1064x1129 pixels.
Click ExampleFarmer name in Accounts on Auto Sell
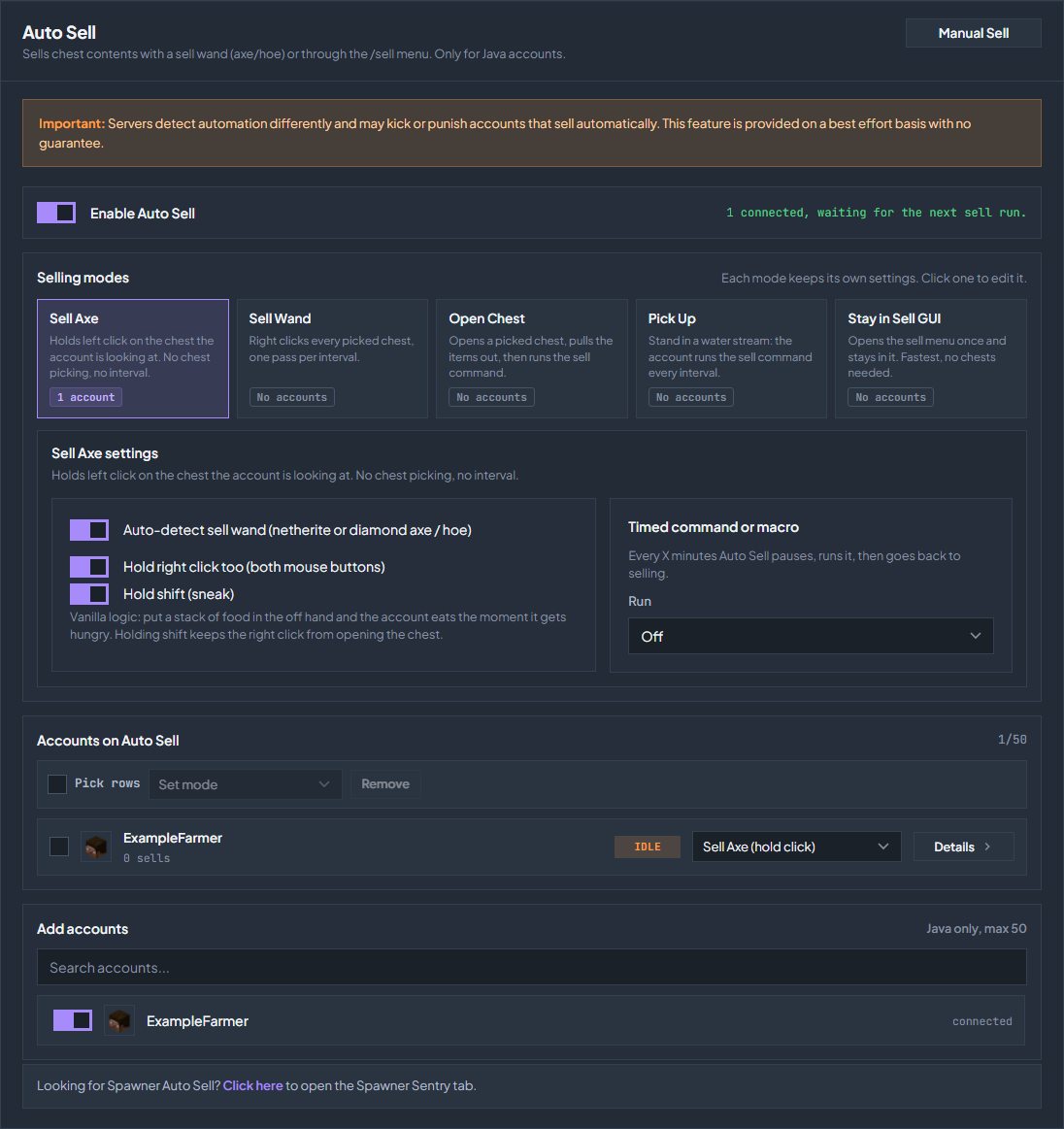tap(173, 838)
